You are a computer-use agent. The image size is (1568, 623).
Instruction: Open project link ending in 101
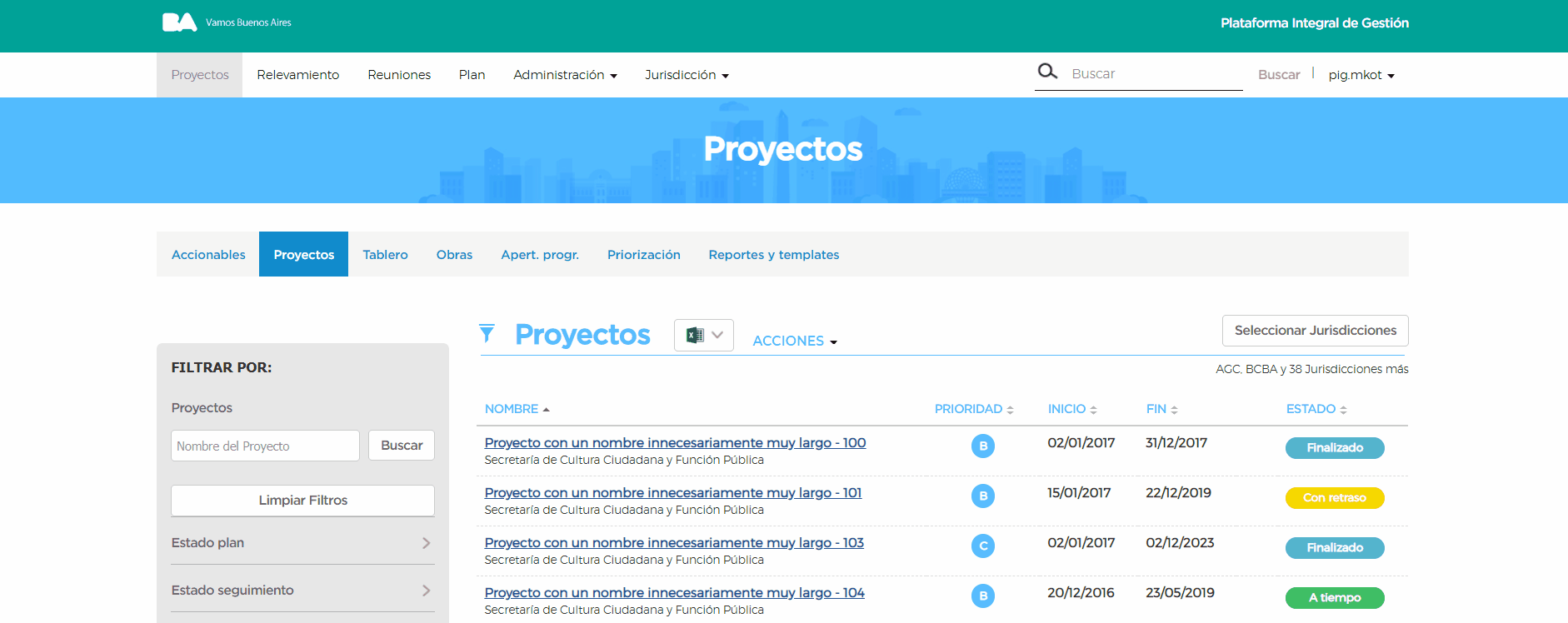(x=672, y=493)
